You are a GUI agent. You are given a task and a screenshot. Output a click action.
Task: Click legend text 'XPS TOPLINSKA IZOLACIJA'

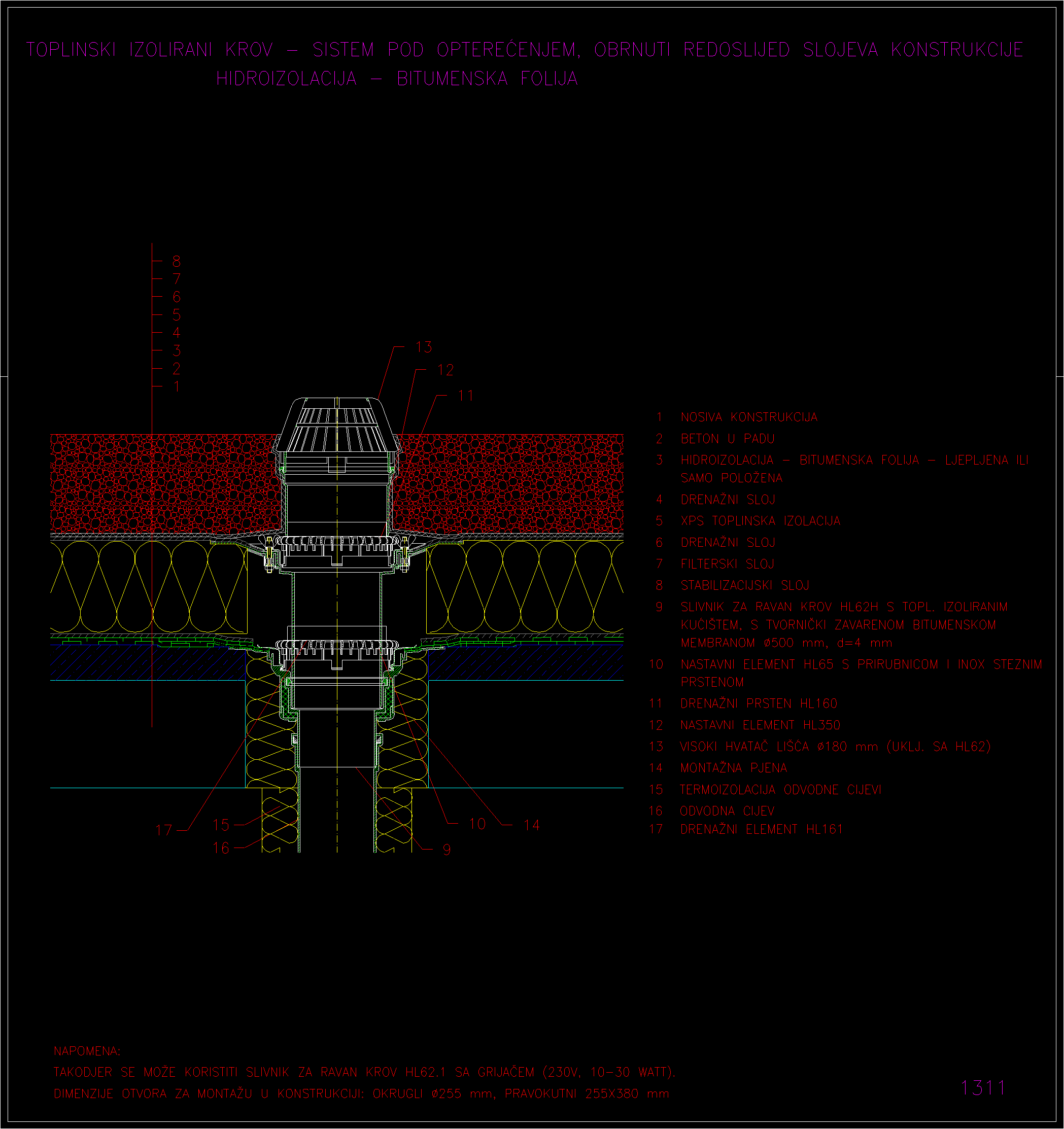760,521
